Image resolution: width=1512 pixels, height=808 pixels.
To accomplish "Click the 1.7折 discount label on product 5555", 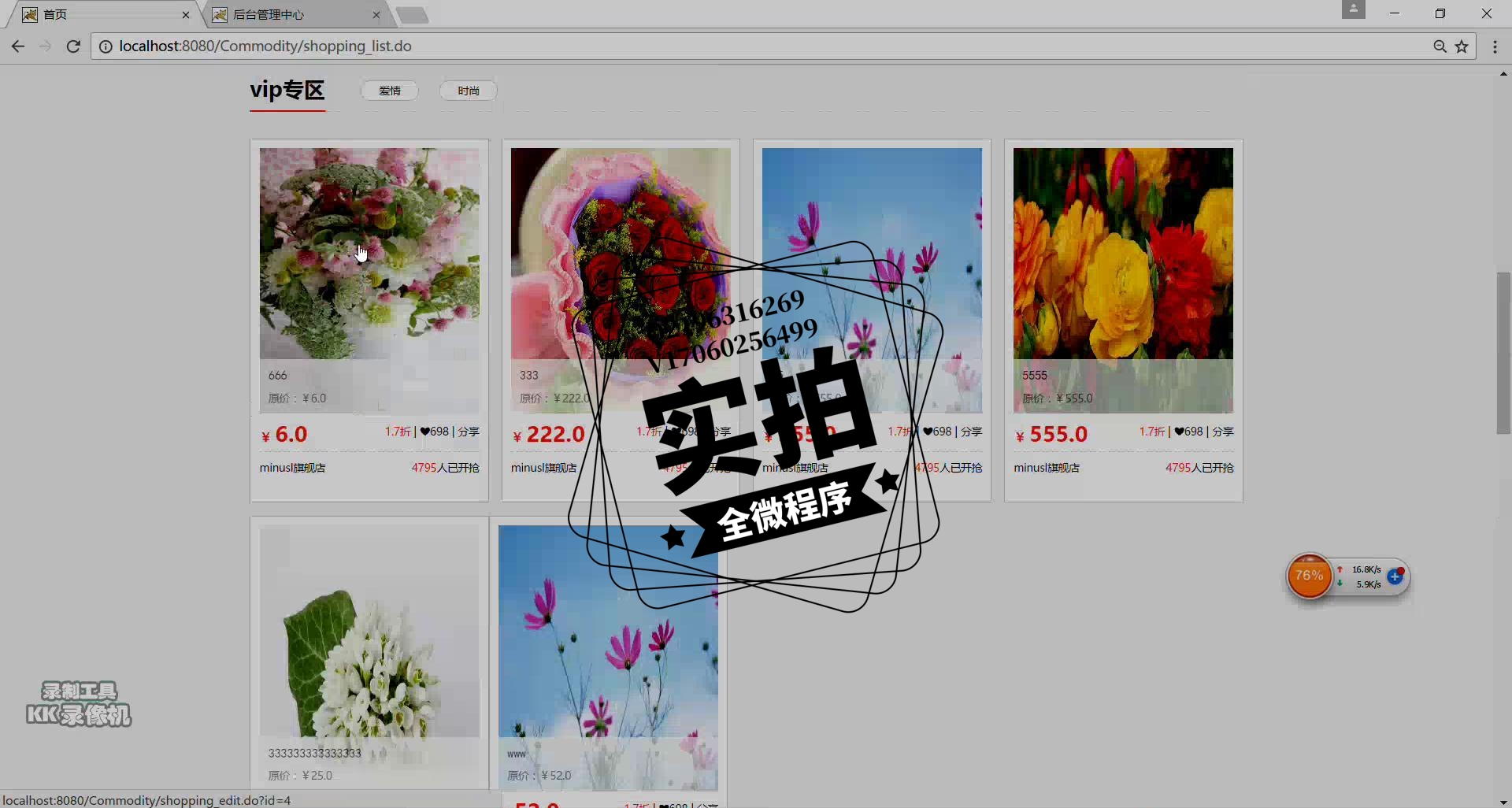I will click(x=1152, y=432).
